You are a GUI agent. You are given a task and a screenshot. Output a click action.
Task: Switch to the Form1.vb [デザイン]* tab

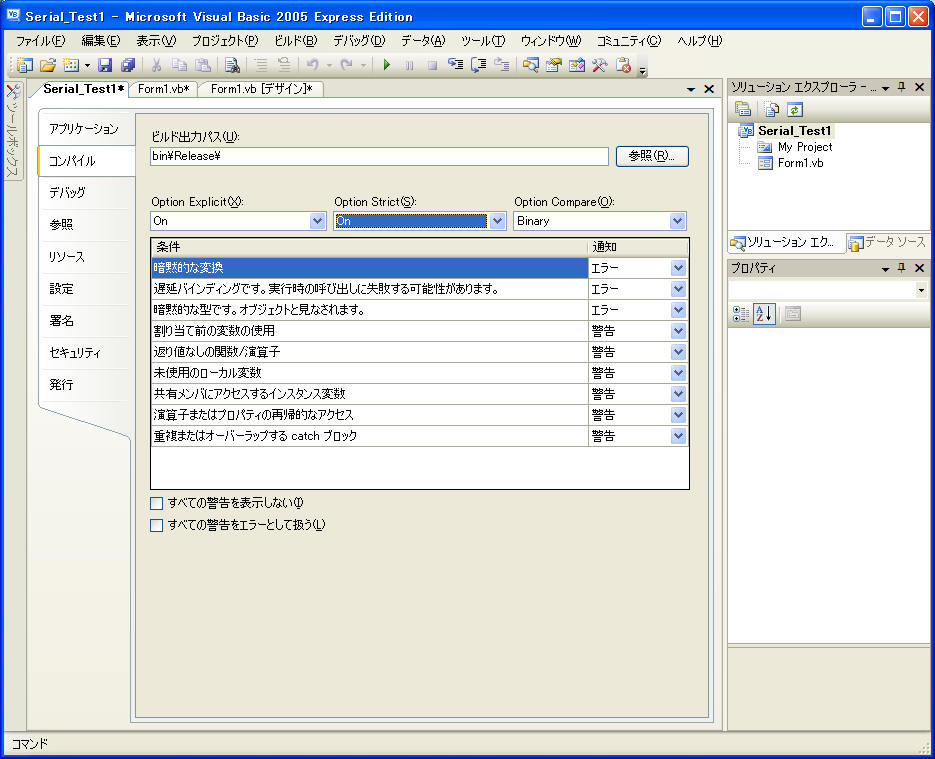[262, 89]
